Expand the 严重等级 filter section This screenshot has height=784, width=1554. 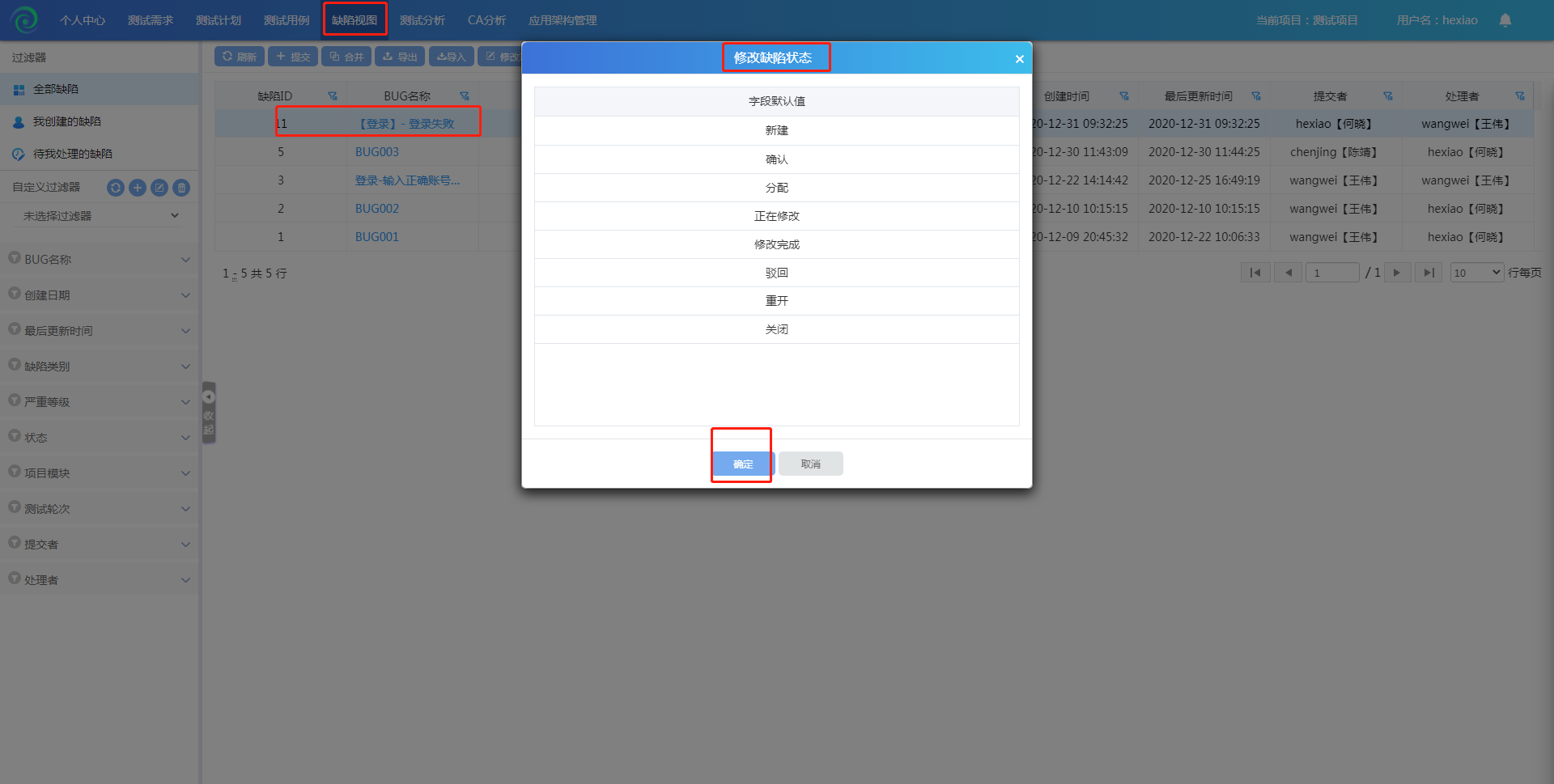pyautogui.click(x=100, y=402)
